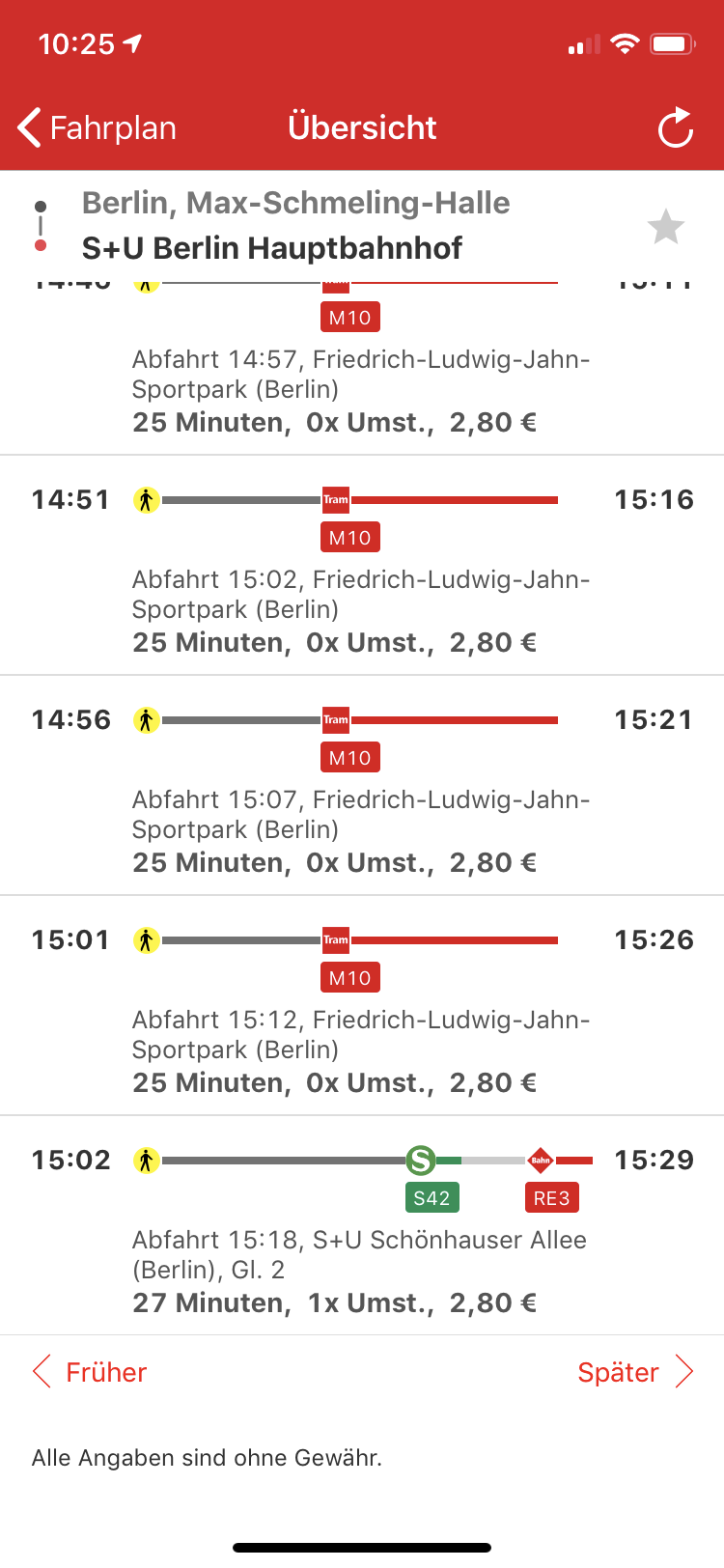Screen dimensions: 724x1568
Task: Tap the RE3 regional train badge
Action: [x=551, y=1198]
